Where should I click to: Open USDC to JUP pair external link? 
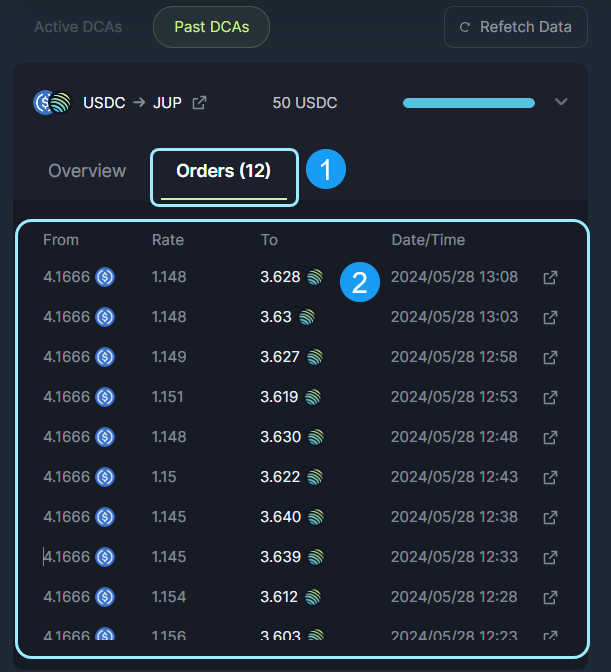pos(199,103)
